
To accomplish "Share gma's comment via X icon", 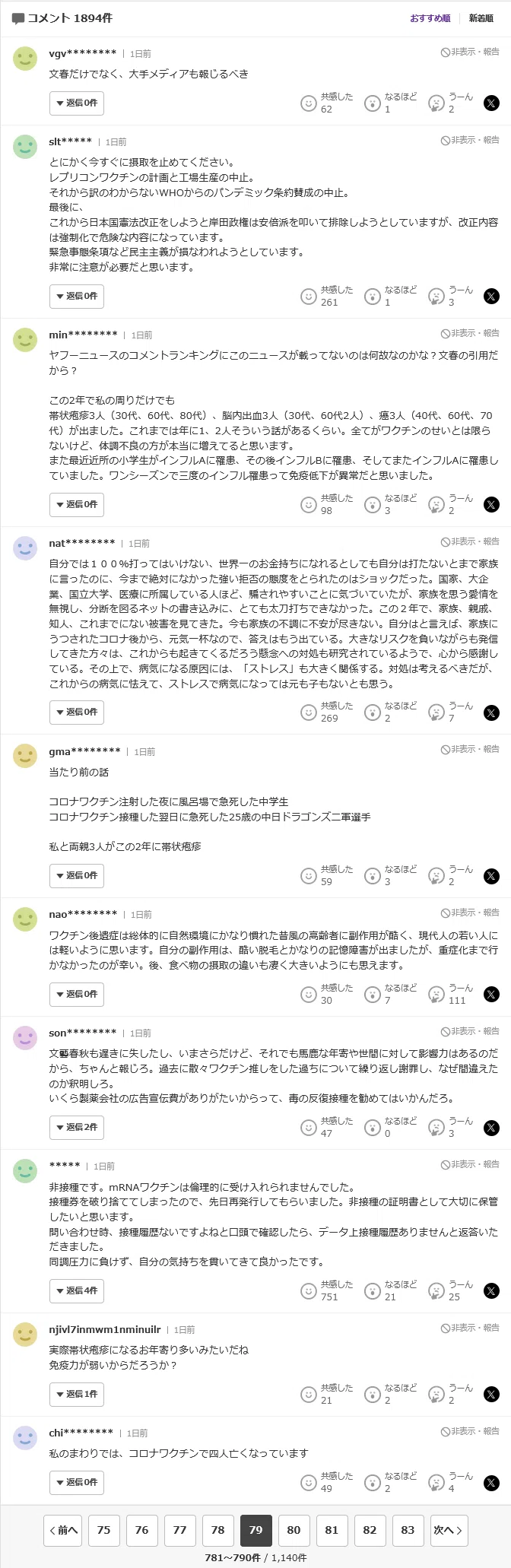I will pyautogui.click(x=492, y=876).
